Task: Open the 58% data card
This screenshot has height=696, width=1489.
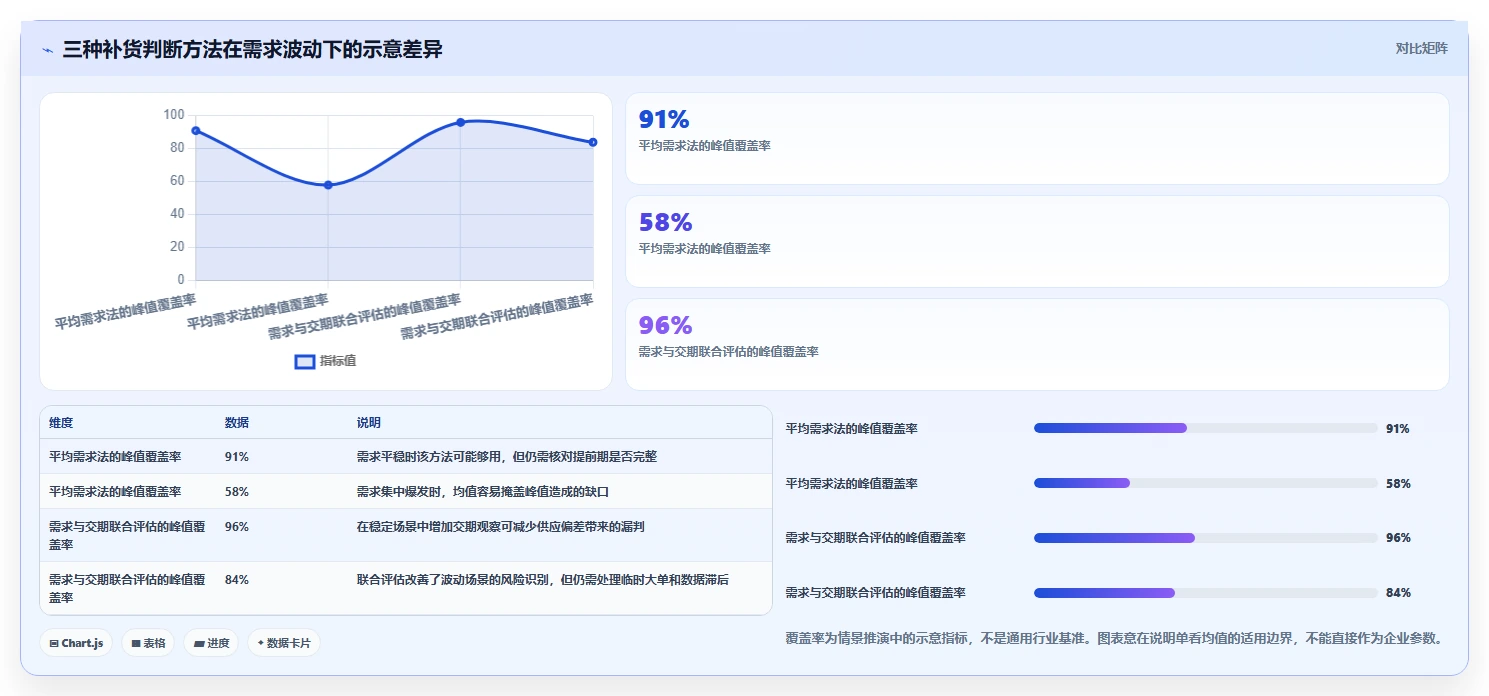Action: [x=1037, y=241]
